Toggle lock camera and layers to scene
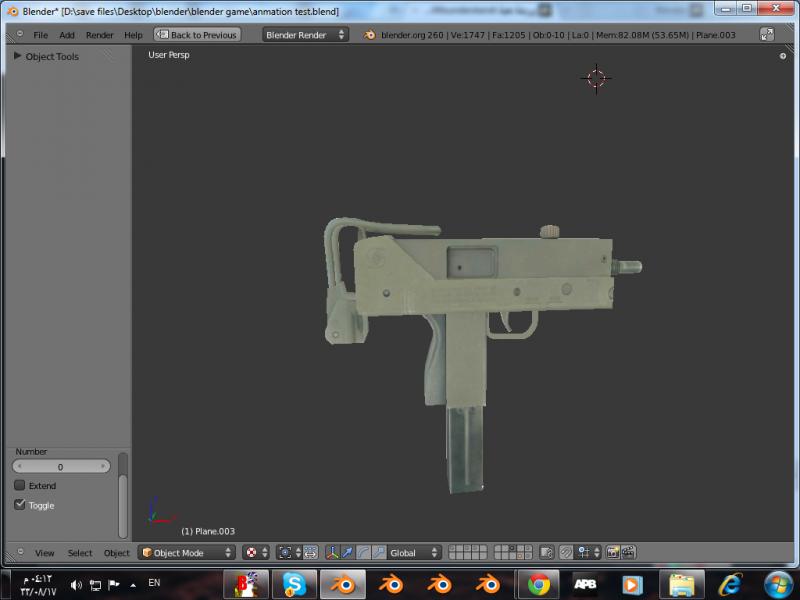 [546, 553]
